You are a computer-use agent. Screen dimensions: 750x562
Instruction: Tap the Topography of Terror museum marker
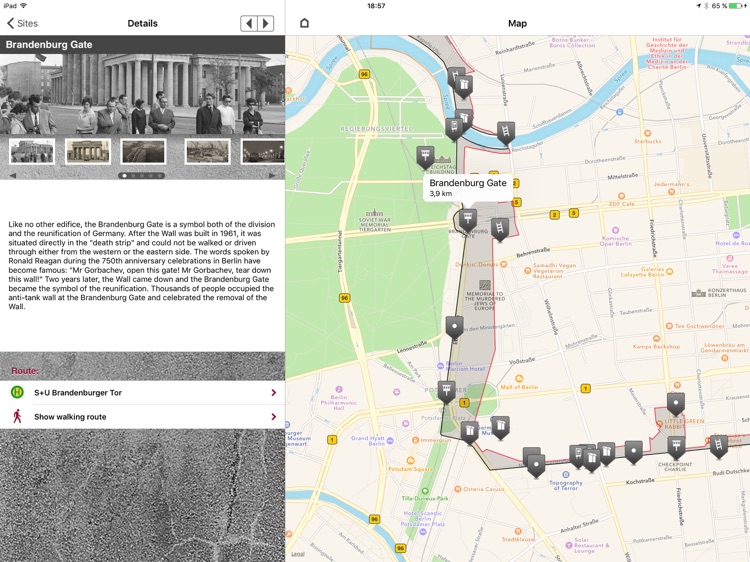tap(566, 482)
